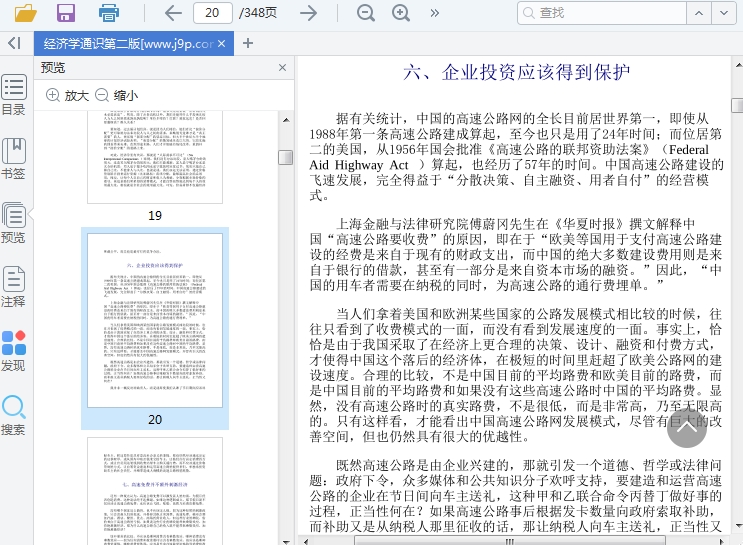Image resolution: width=743 pixels, height=545 pixels.
Task: Go to next page with right arrow
Action: tap(309, 13)
